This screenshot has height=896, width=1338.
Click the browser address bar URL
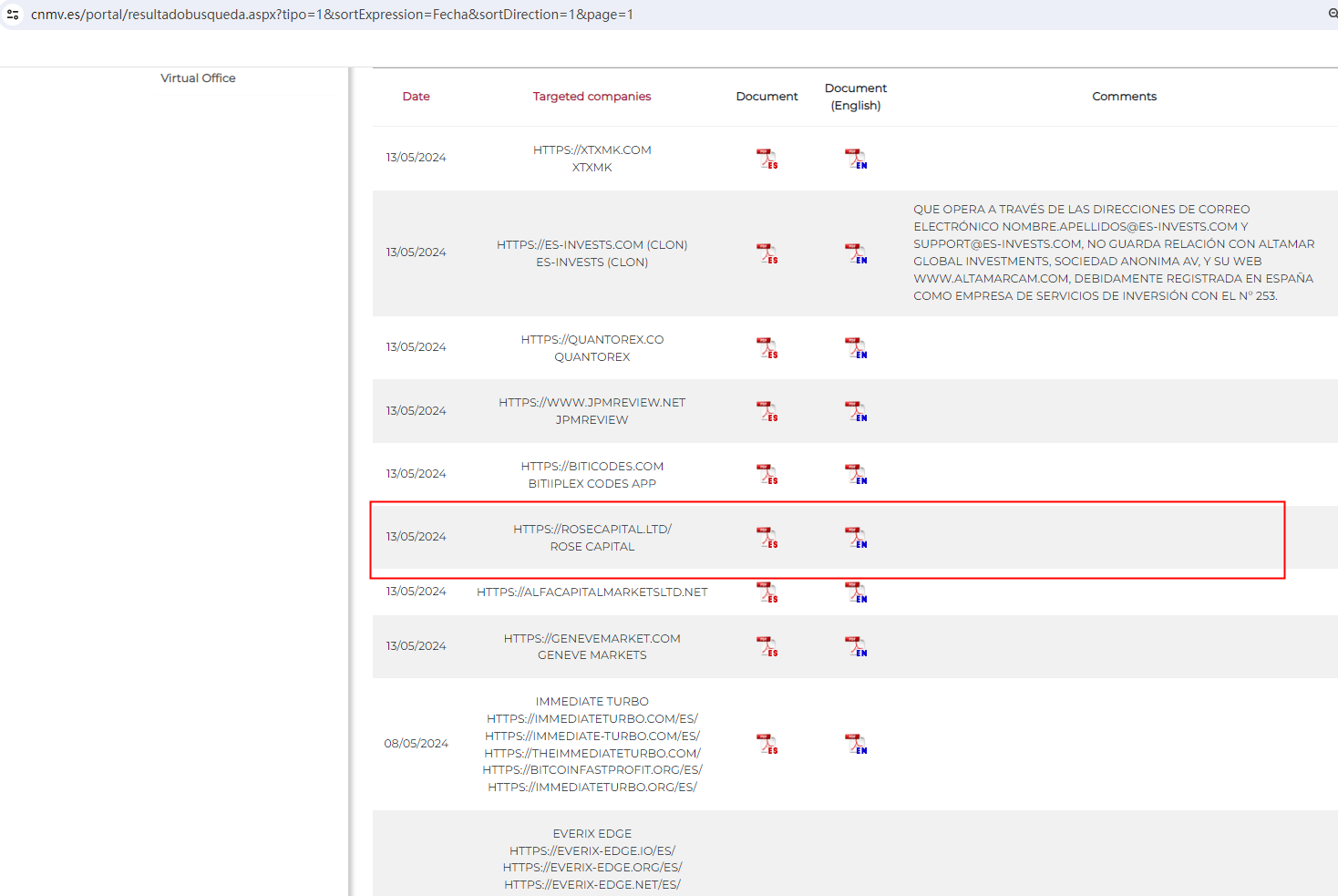pyautogui.click(x=332, y=15)
